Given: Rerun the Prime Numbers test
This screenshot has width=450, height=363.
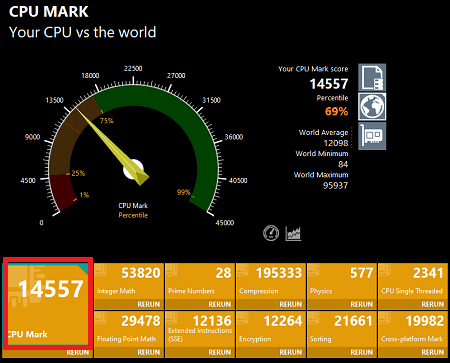Looking at the screenshot, I should pos(220,304).
